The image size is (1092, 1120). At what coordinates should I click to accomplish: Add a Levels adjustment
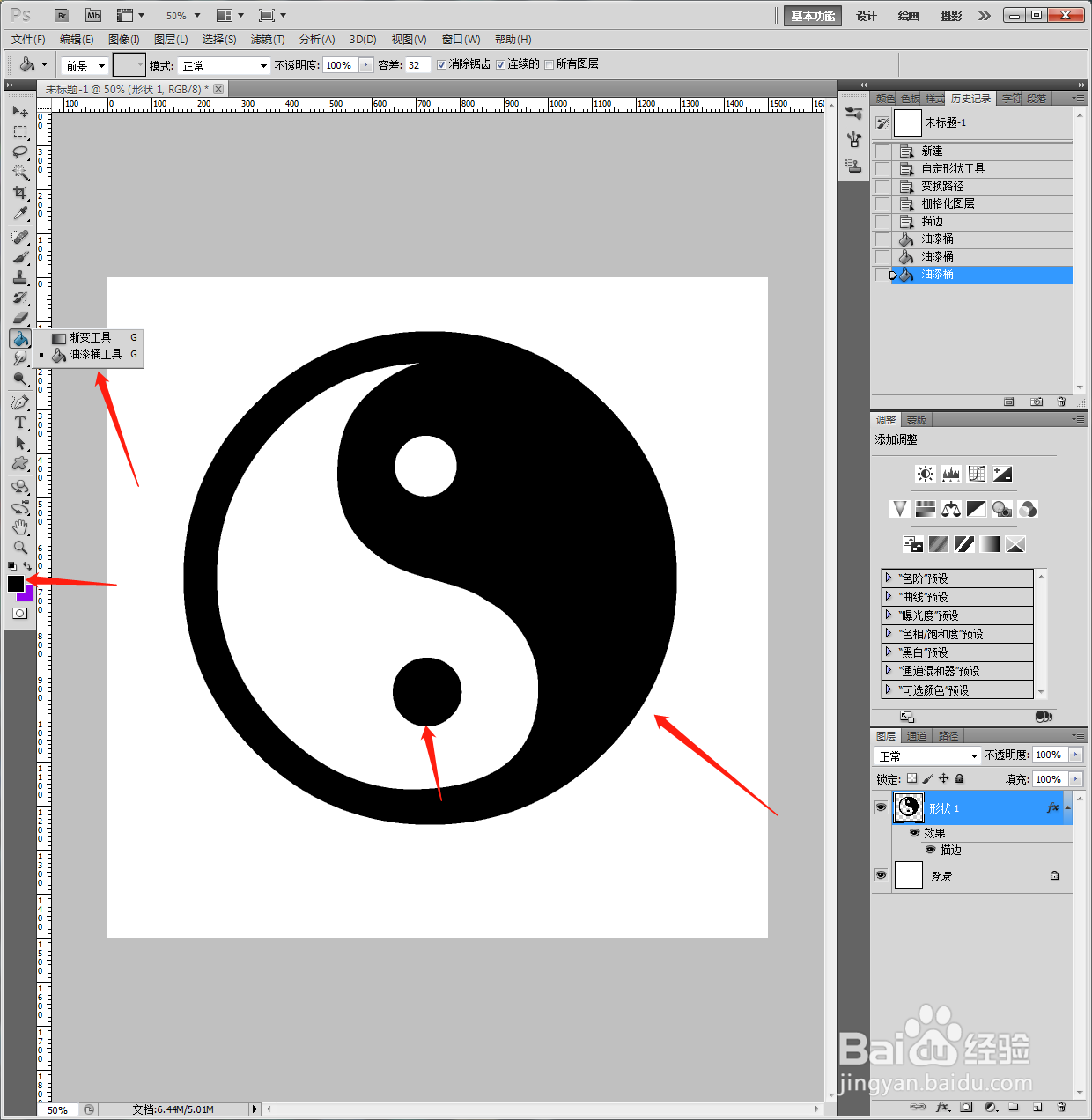point(951,474)
